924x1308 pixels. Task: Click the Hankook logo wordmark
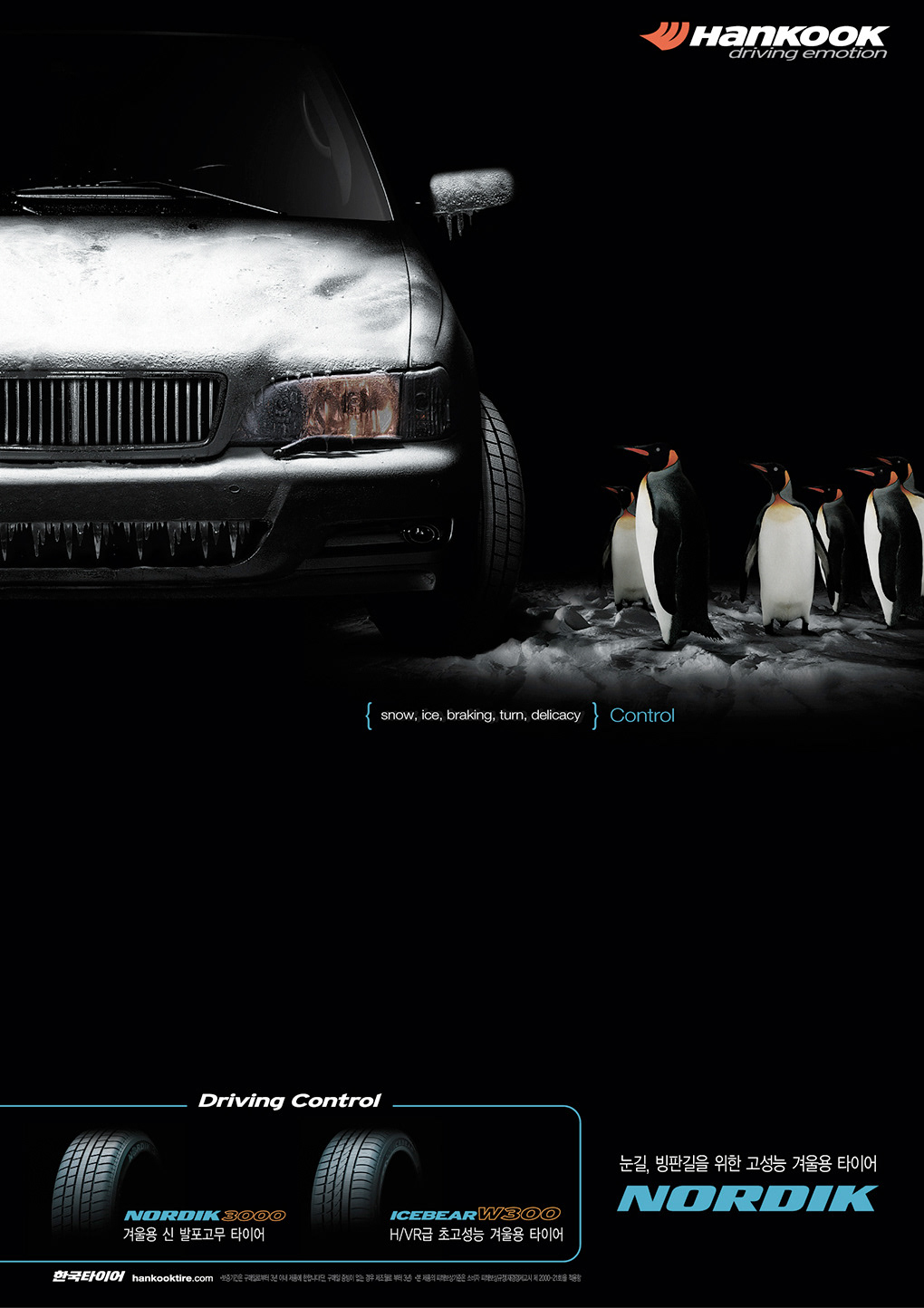tap(789, 35)
